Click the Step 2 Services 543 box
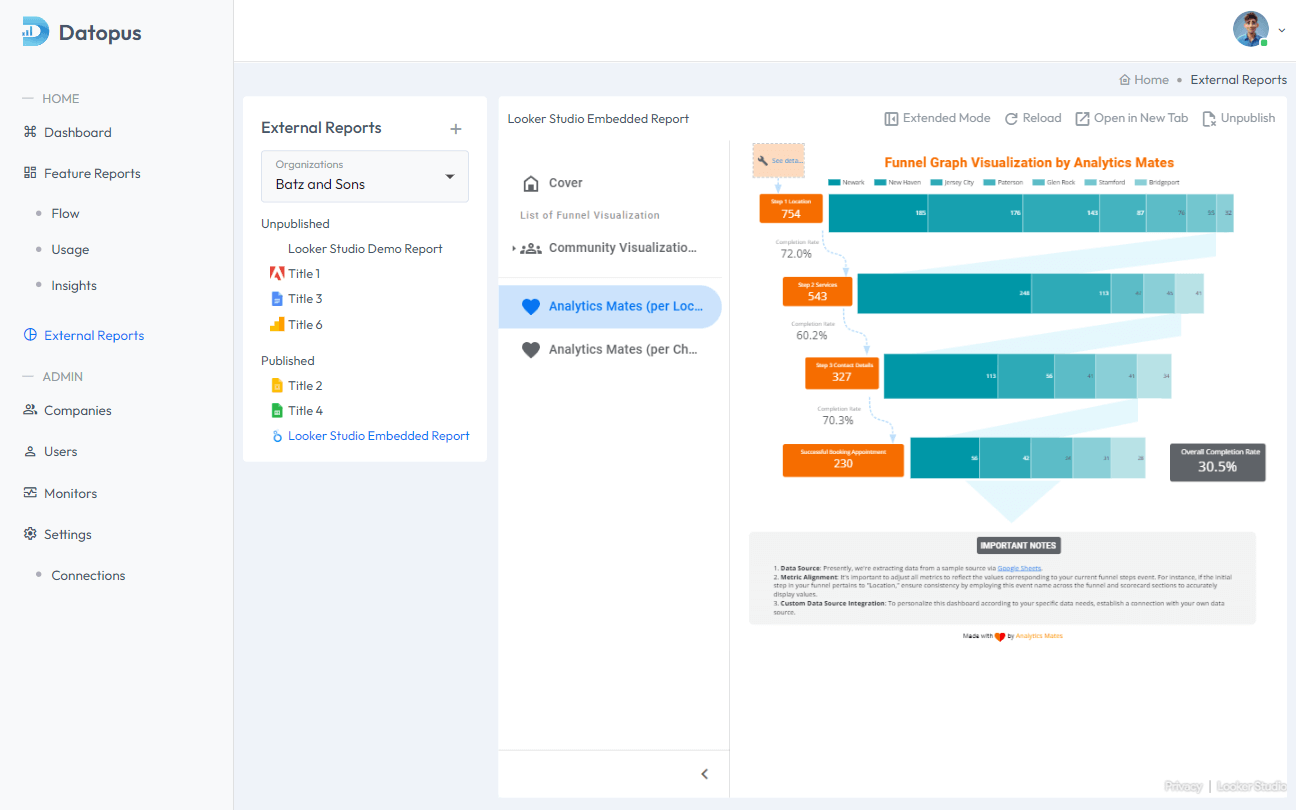 point(817,291)
